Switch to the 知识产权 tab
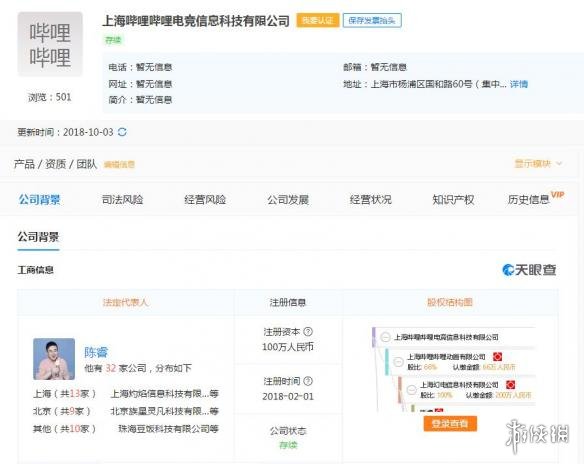This screenshot has width=584, height=464. coord(453,200)
